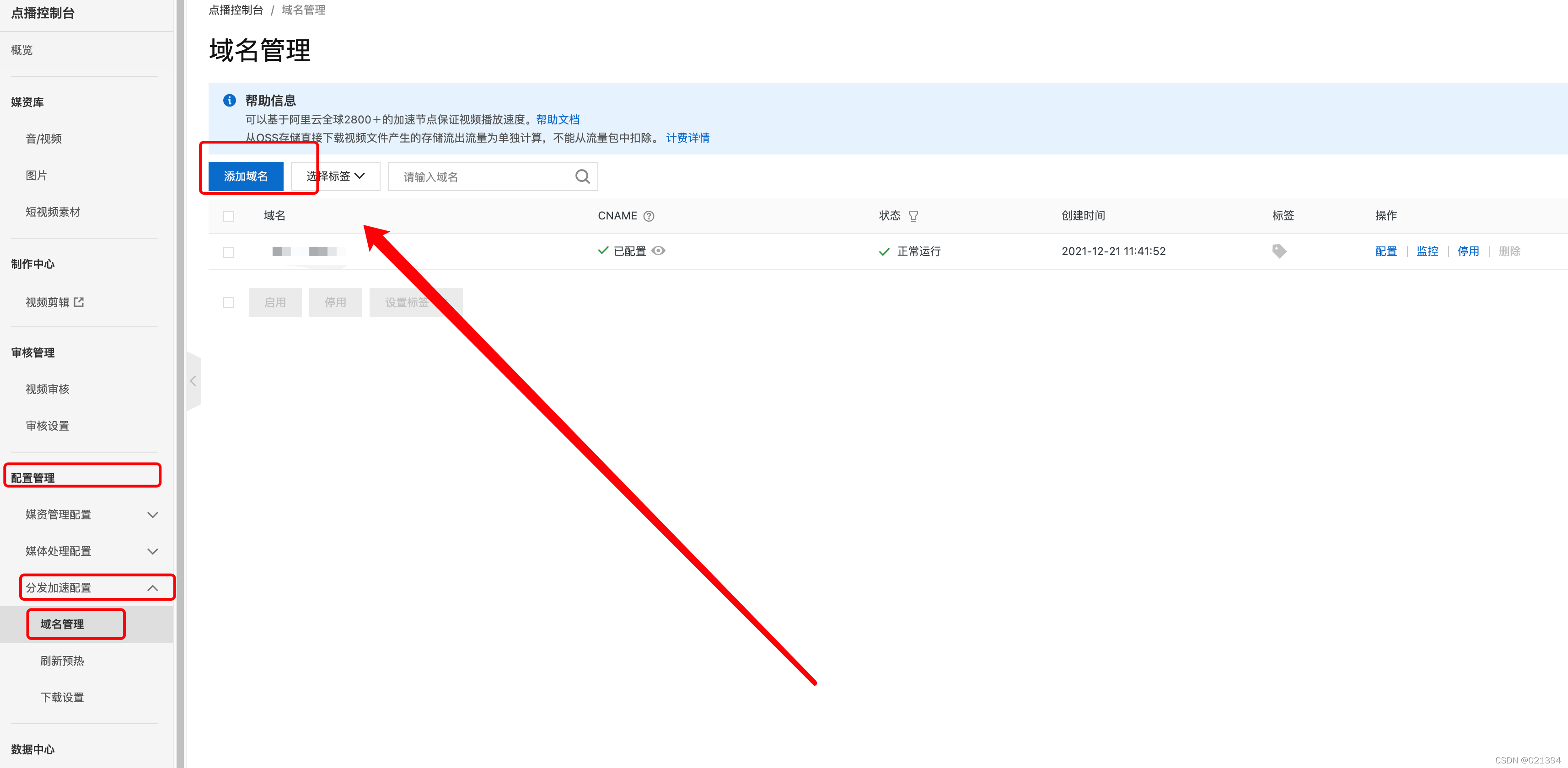Check the select-all checkbox in table header
The height and width of the screenshot is (768, 1568).
(229, 217)
